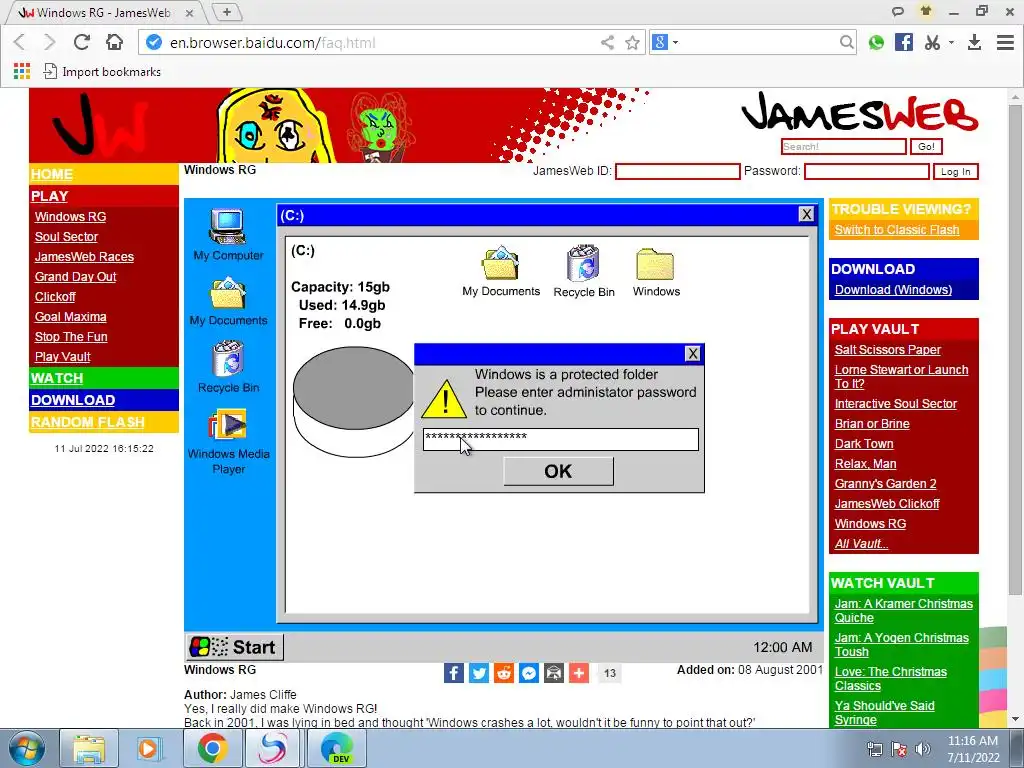Open the apps grid icon in bookmarks bar
The height and width of the screenshot is (768, 1024).
22,71
